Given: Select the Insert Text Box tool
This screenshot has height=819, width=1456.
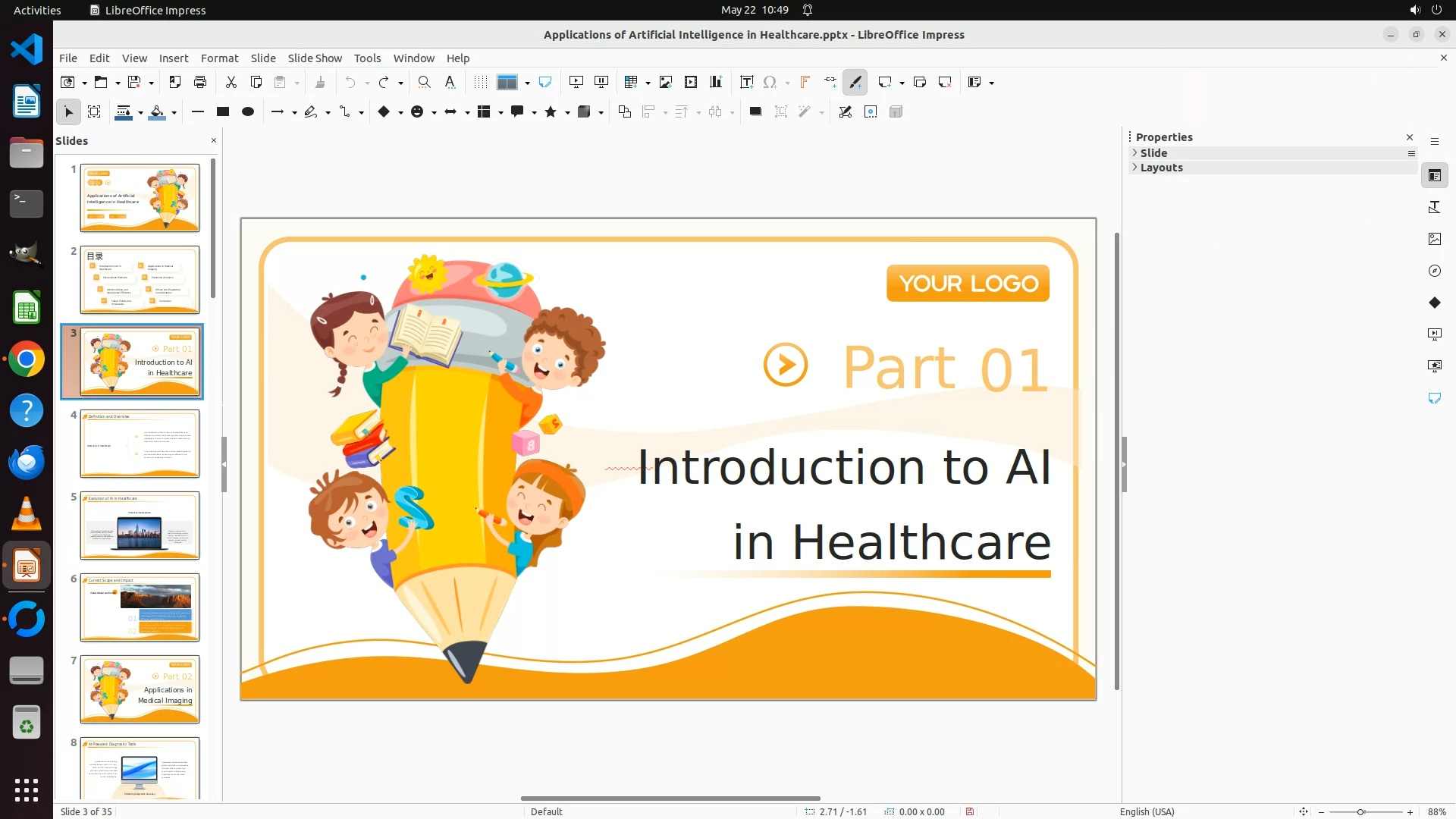Looking at the screenshot, I should (x=746, y=82).
